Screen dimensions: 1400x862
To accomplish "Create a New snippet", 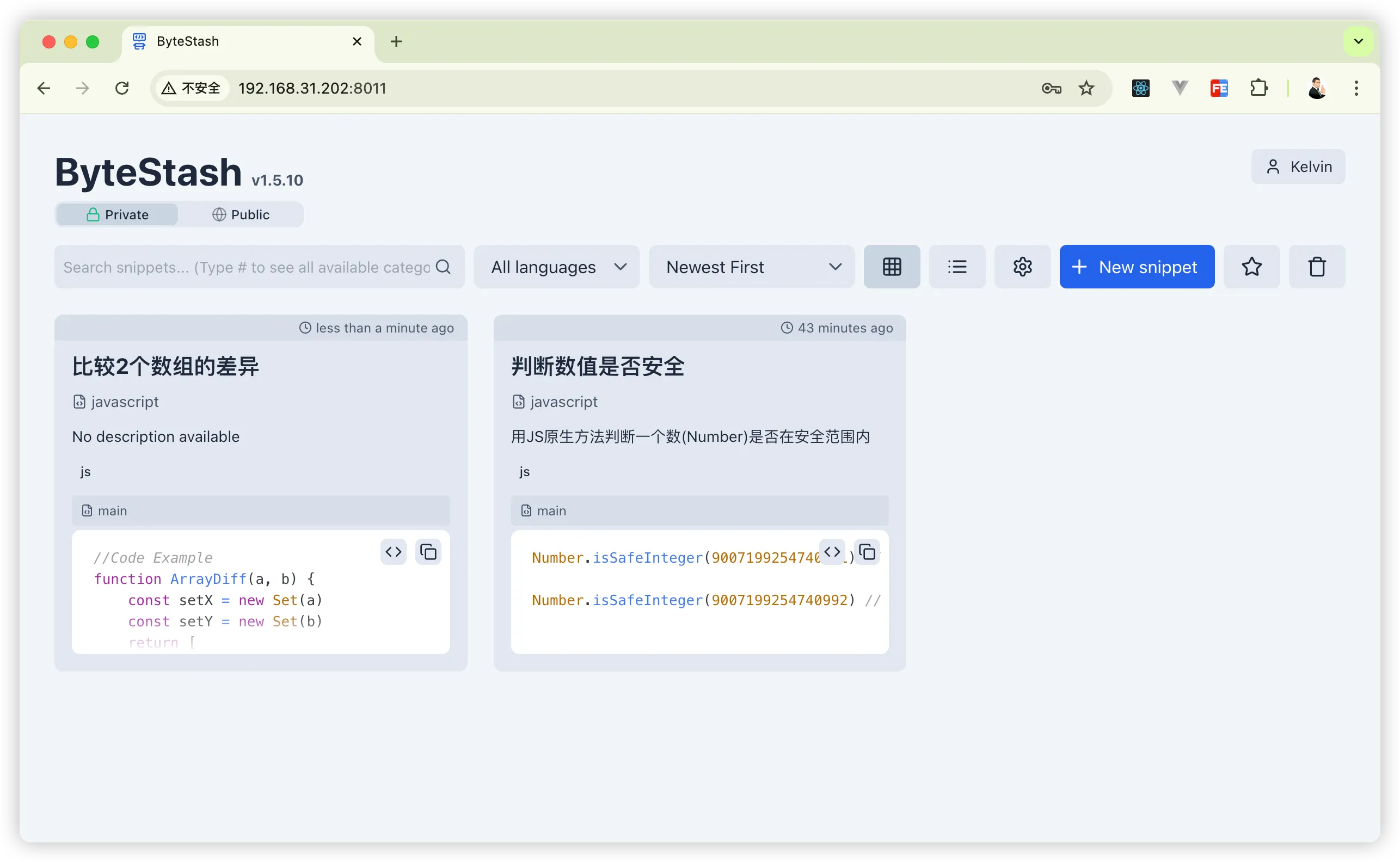I will coord(1137,267).
